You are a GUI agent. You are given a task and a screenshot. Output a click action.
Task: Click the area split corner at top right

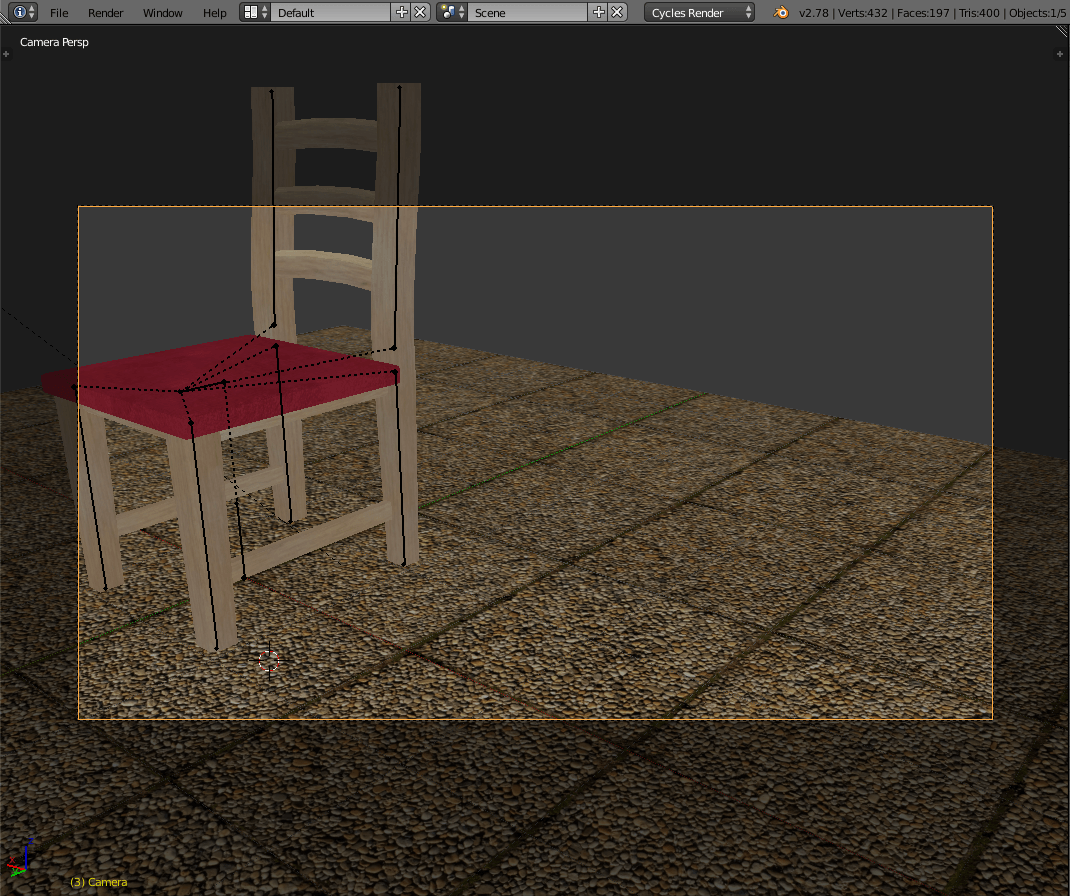click(x=1062, y=31)
